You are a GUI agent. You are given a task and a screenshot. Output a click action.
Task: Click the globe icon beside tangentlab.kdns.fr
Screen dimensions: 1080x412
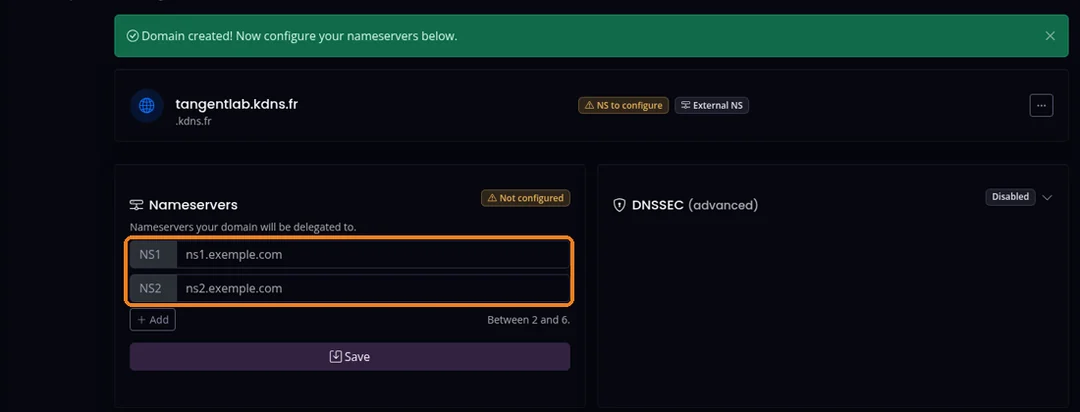click(x=147, y=105)
